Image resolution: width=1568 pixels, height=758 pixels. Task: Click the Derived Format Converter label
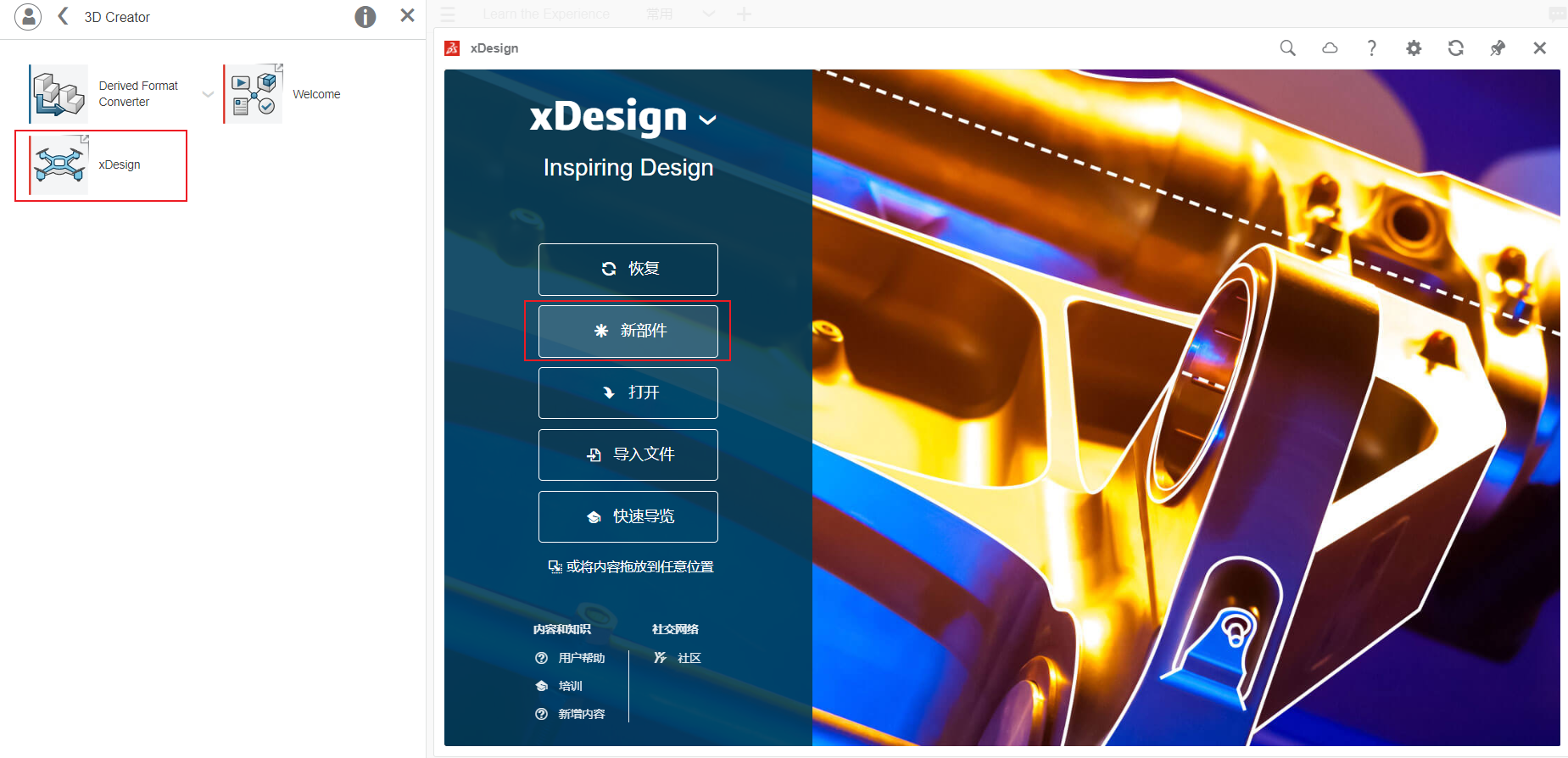[138, 94]
